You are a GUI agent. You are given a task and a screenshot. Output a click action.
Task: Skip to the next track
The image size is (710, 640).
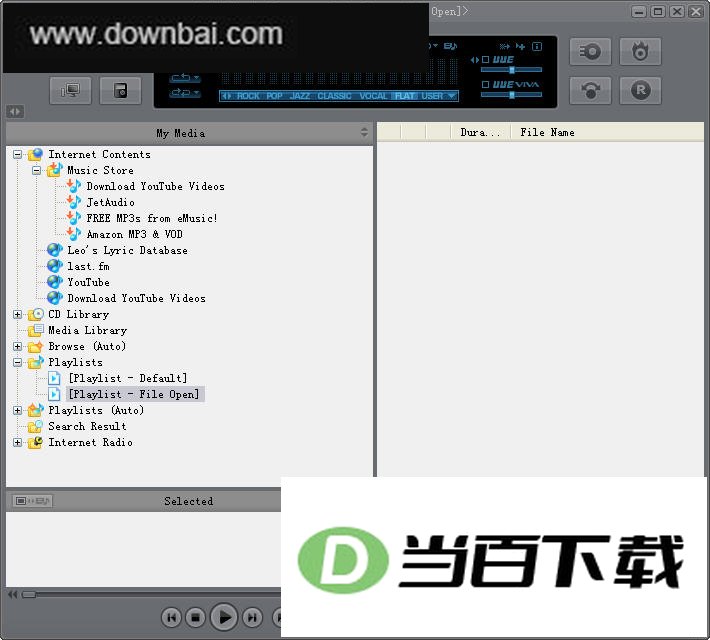[x=253, y=617]
